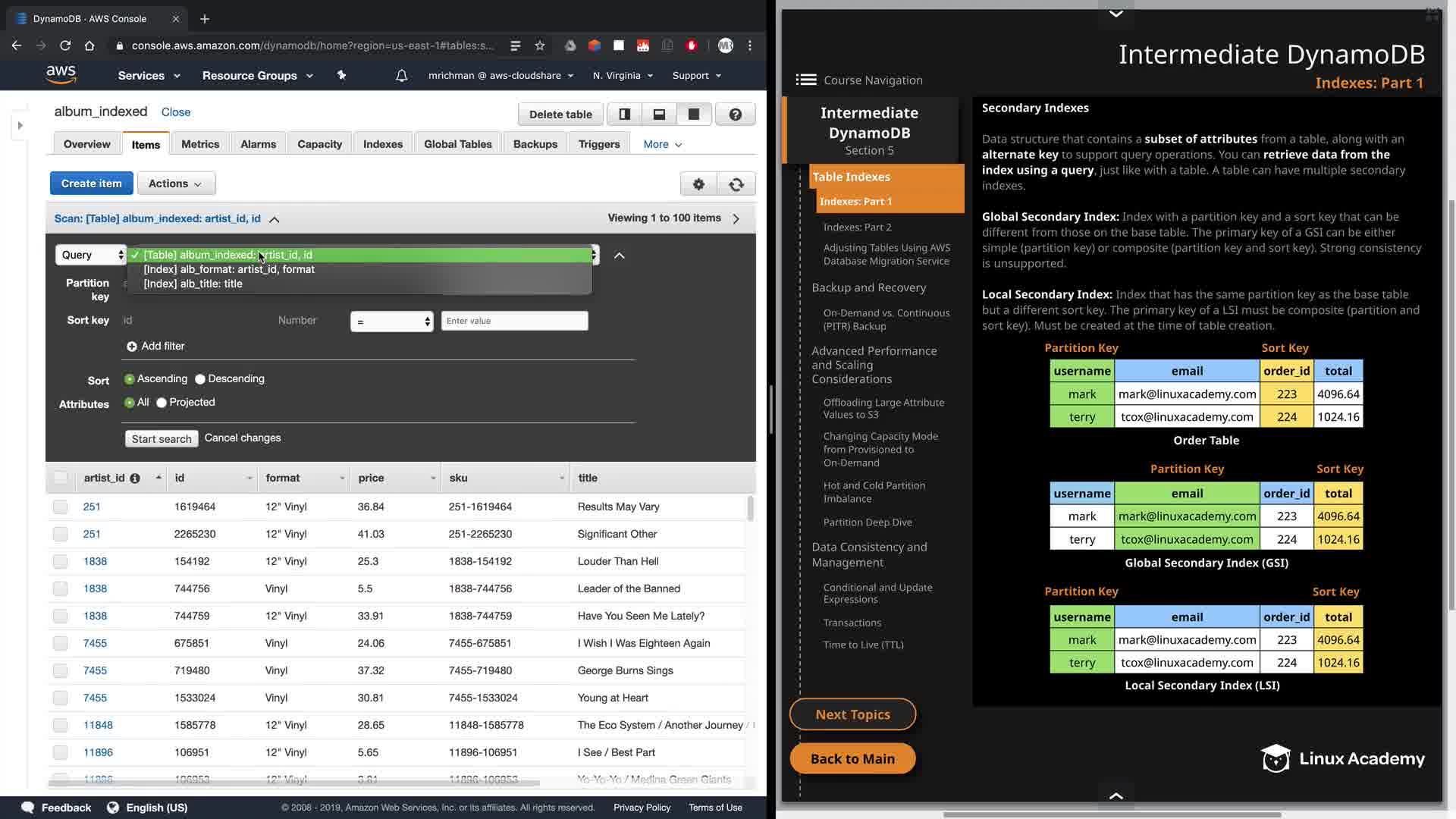The height and width of the screenshot is (819, 1456).
Task: Open the Course Navigation hamburger icon
Action: [x=806, y=80]
